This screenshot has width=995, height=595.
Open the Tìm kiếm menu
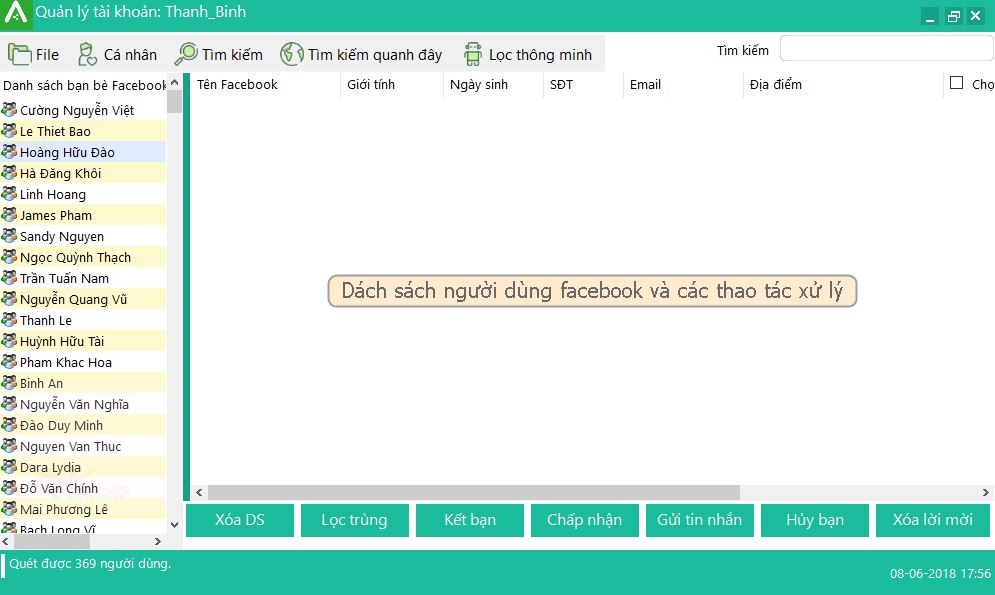219,55
